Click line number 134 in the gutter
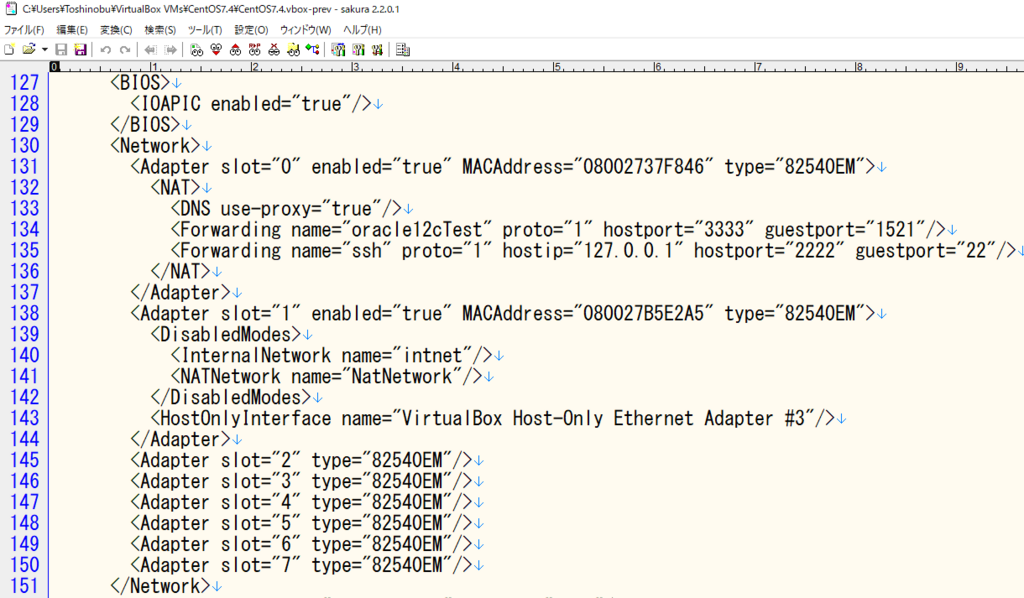Screen dimensions: 1024x598 point(25,230)
